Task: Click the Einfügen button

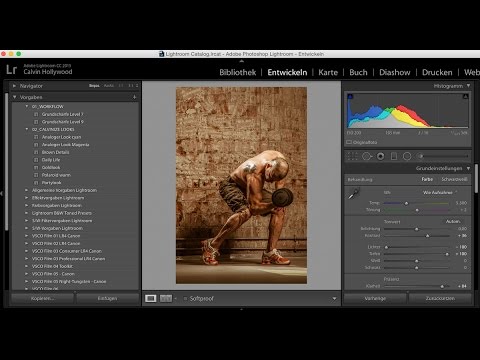Action: [x=107, y=298]
